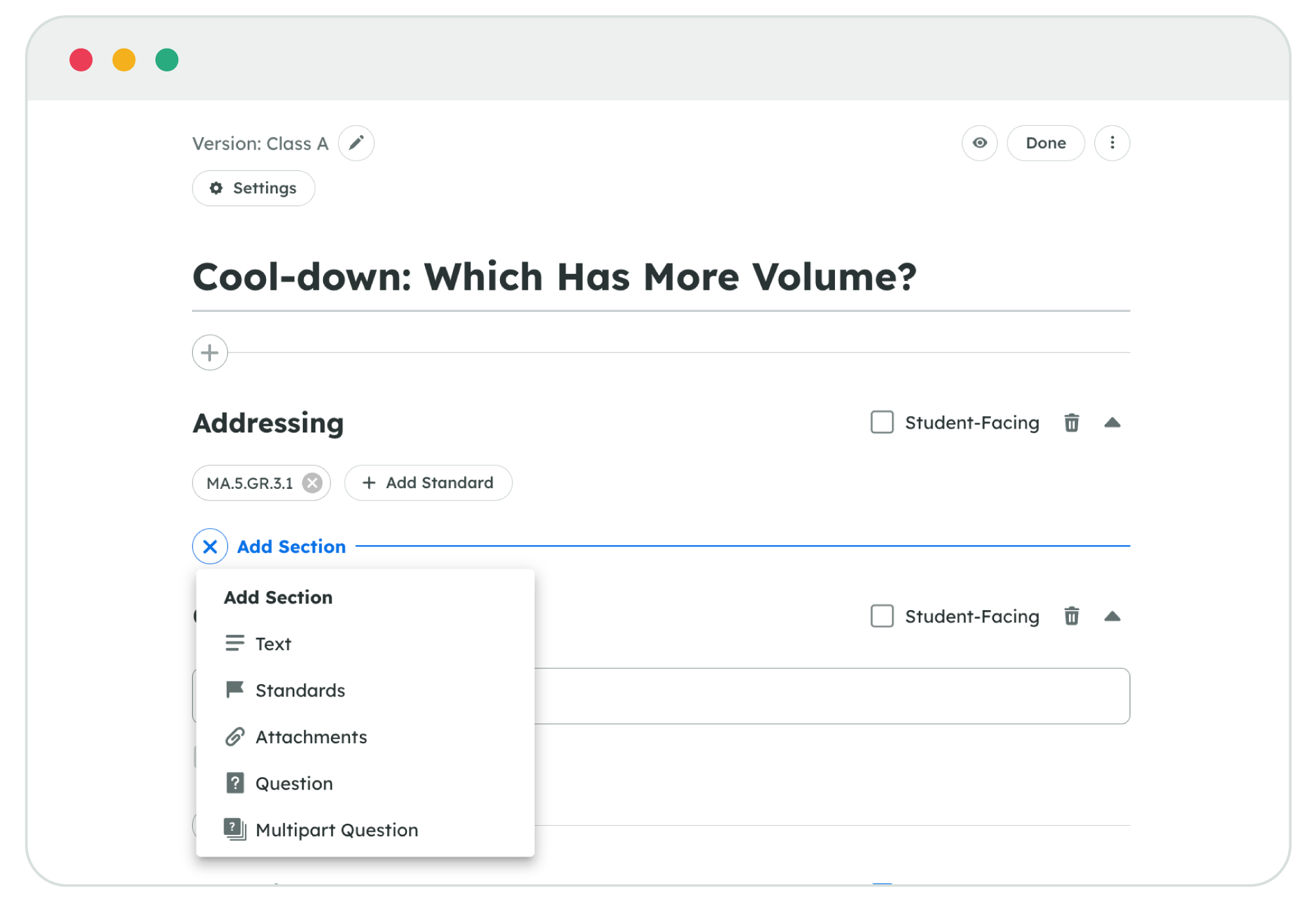Collapse the Addressing section with the arrow
Viewport: 1316px width, 905px height.
[1112, 423]
